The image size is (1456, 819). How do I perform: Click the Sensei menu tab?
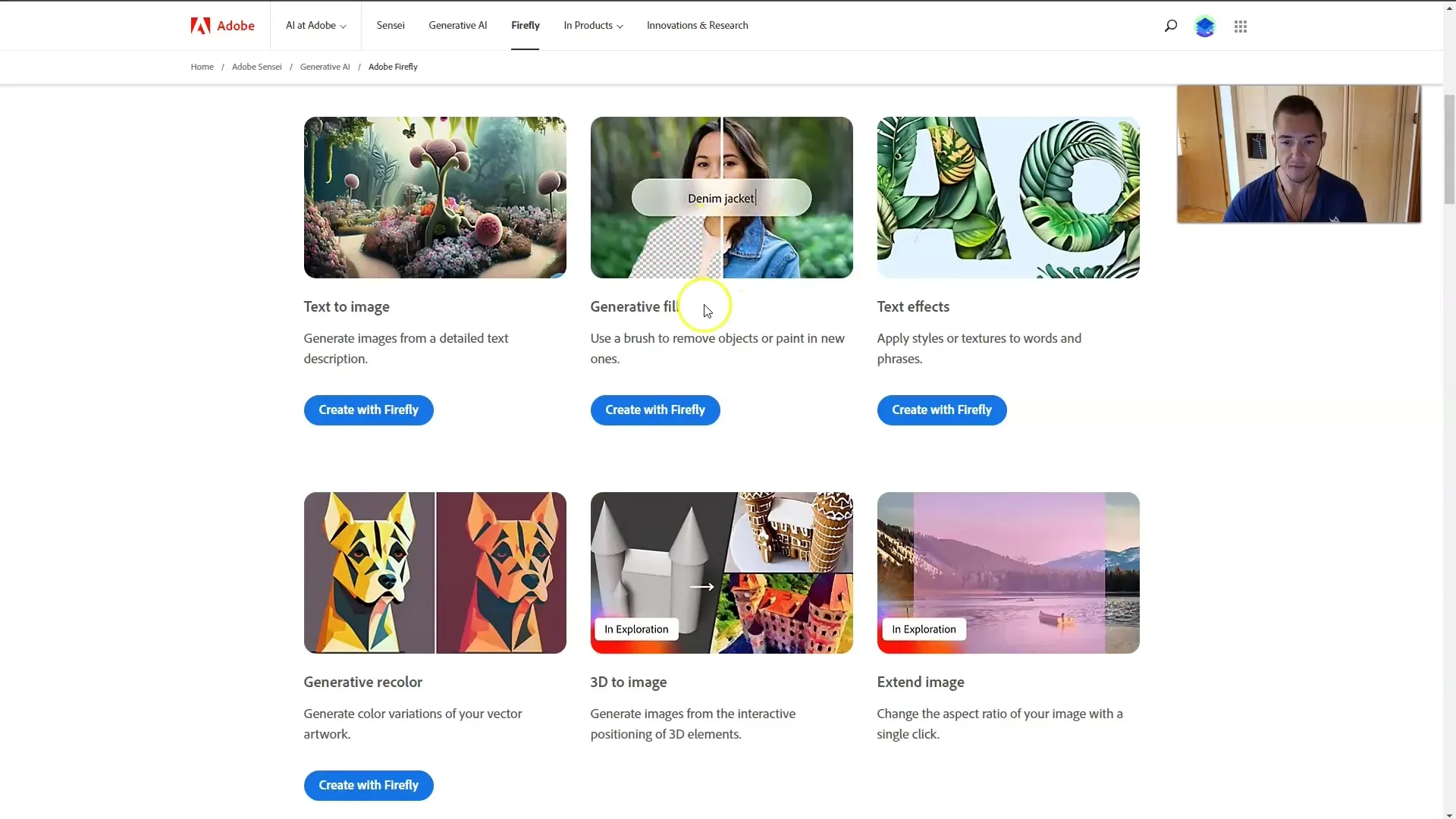[x=390, y=25]
